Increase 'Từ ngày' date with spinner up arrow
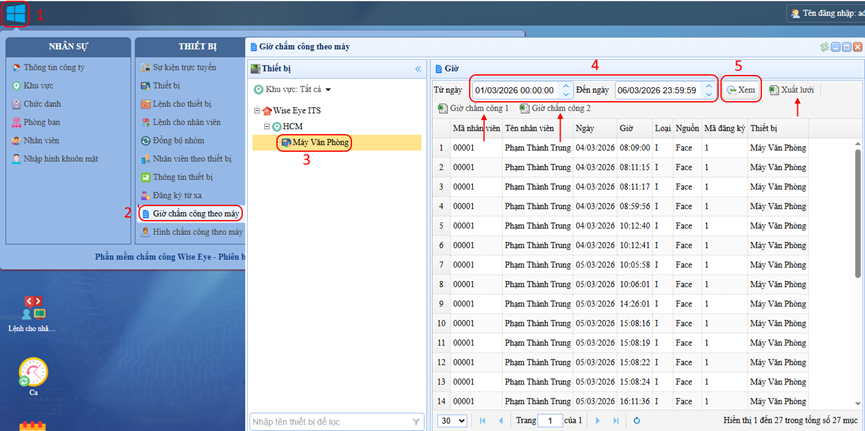The height and width of the screenshot is (431, 865). tap(566, 86)
